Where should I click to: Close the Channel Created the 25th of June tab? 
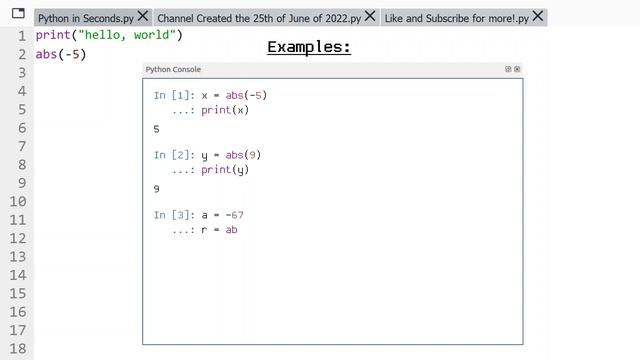[x=370, y=16]
